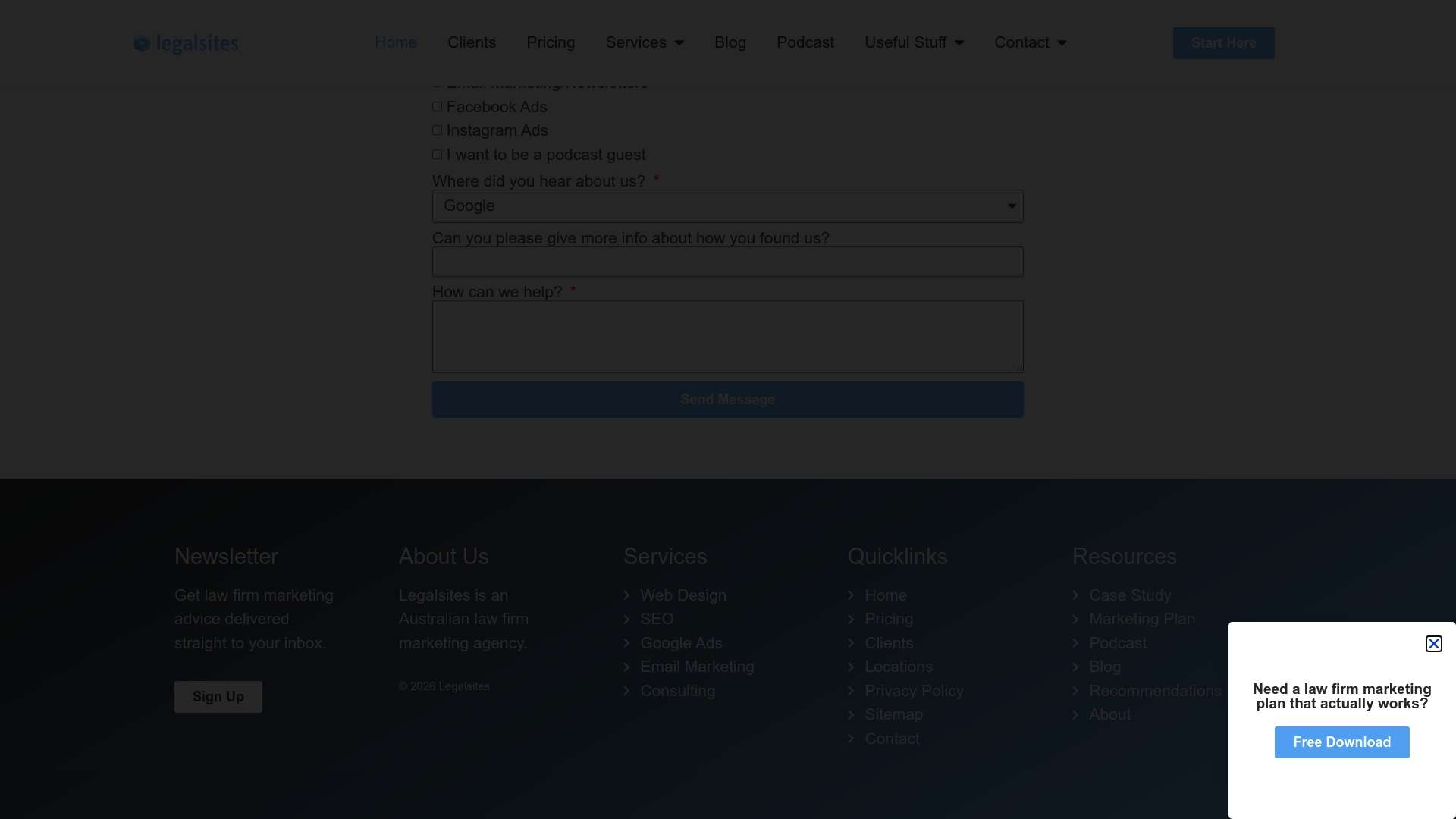Image resolution: width=1456 pixels, height=819 pixels.
Task: Switch to the Podcast nav tab
Action: point(805,43)
